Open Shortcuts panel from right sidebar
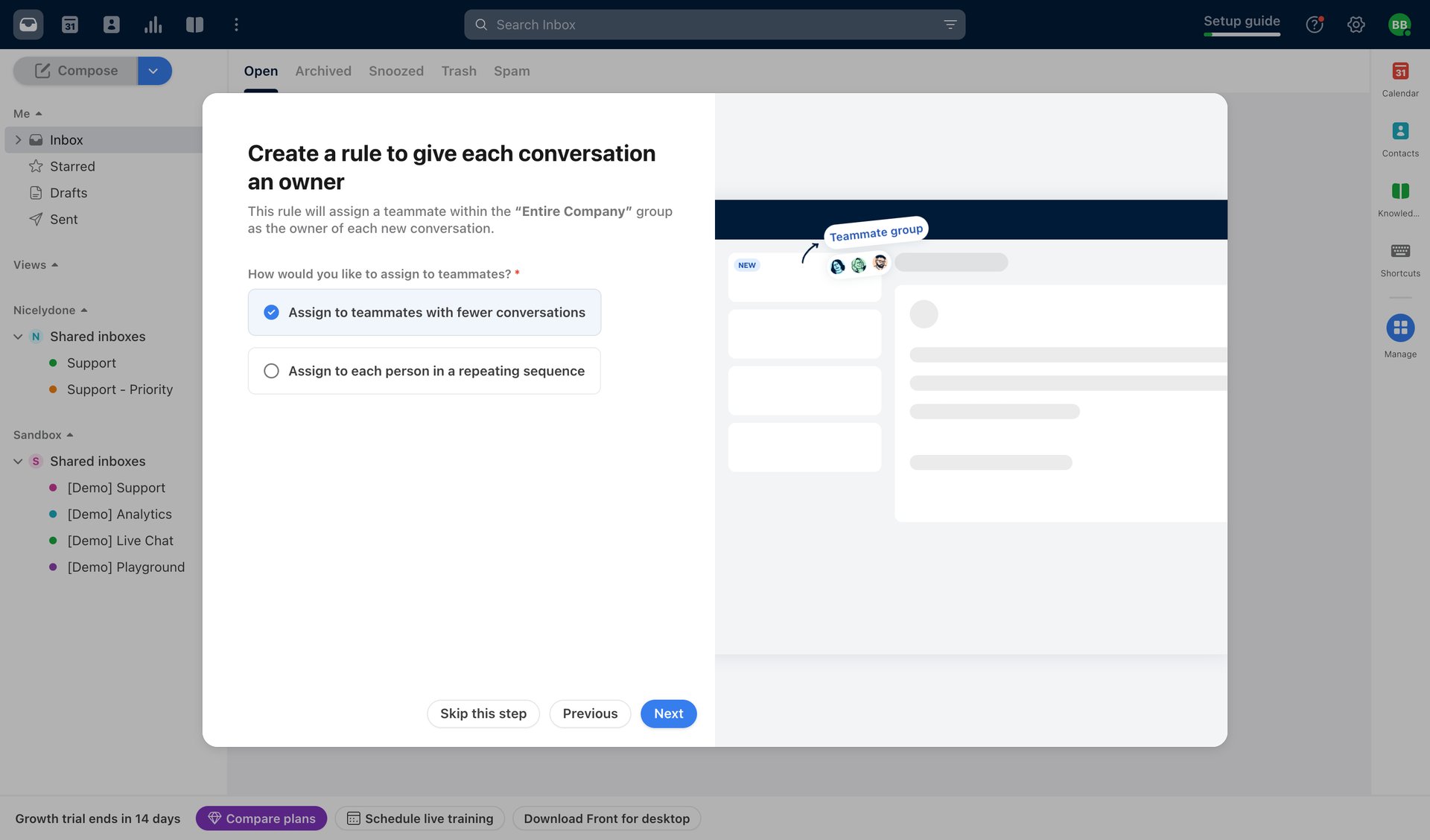This screenshot has height=840, width=1430. (x=1400, y=252)
